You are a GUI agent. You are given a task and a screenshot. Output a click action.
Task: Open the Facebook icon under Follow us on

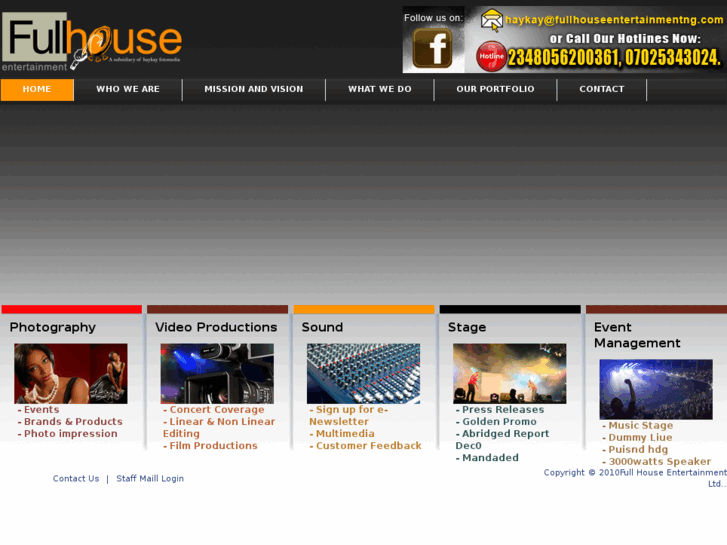pyautogui.click(x=432, y=48)
